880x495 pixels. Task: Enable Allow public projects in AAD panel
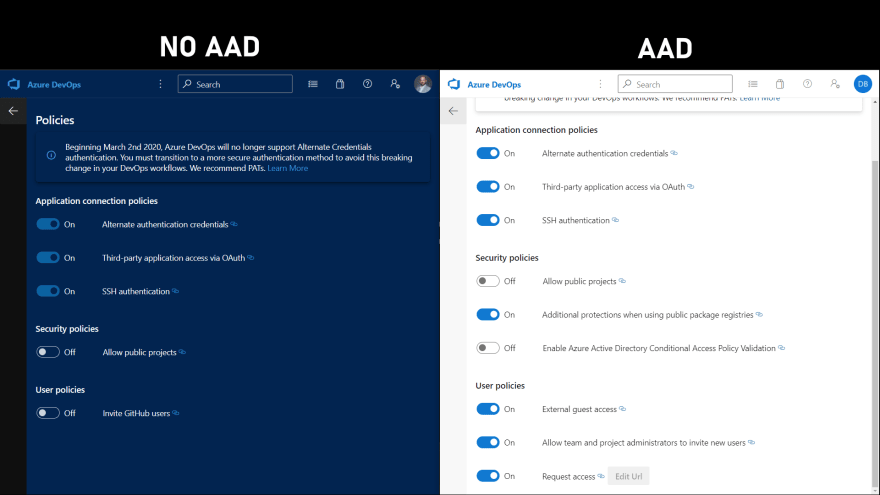coord(488,281)
